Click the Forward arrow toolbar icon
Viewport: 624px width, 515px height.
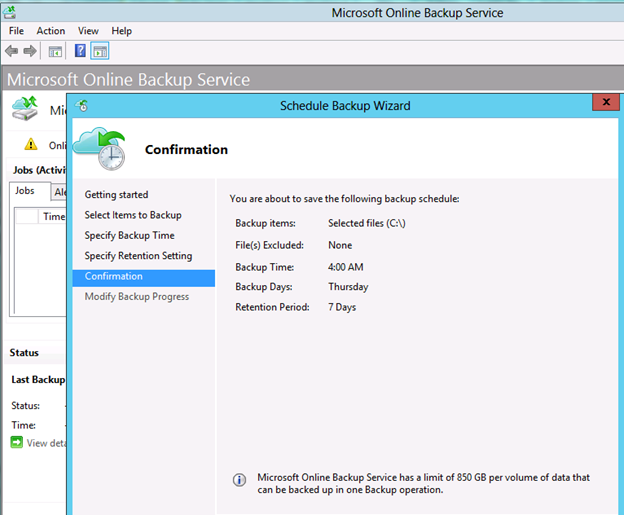pos(30,51)
